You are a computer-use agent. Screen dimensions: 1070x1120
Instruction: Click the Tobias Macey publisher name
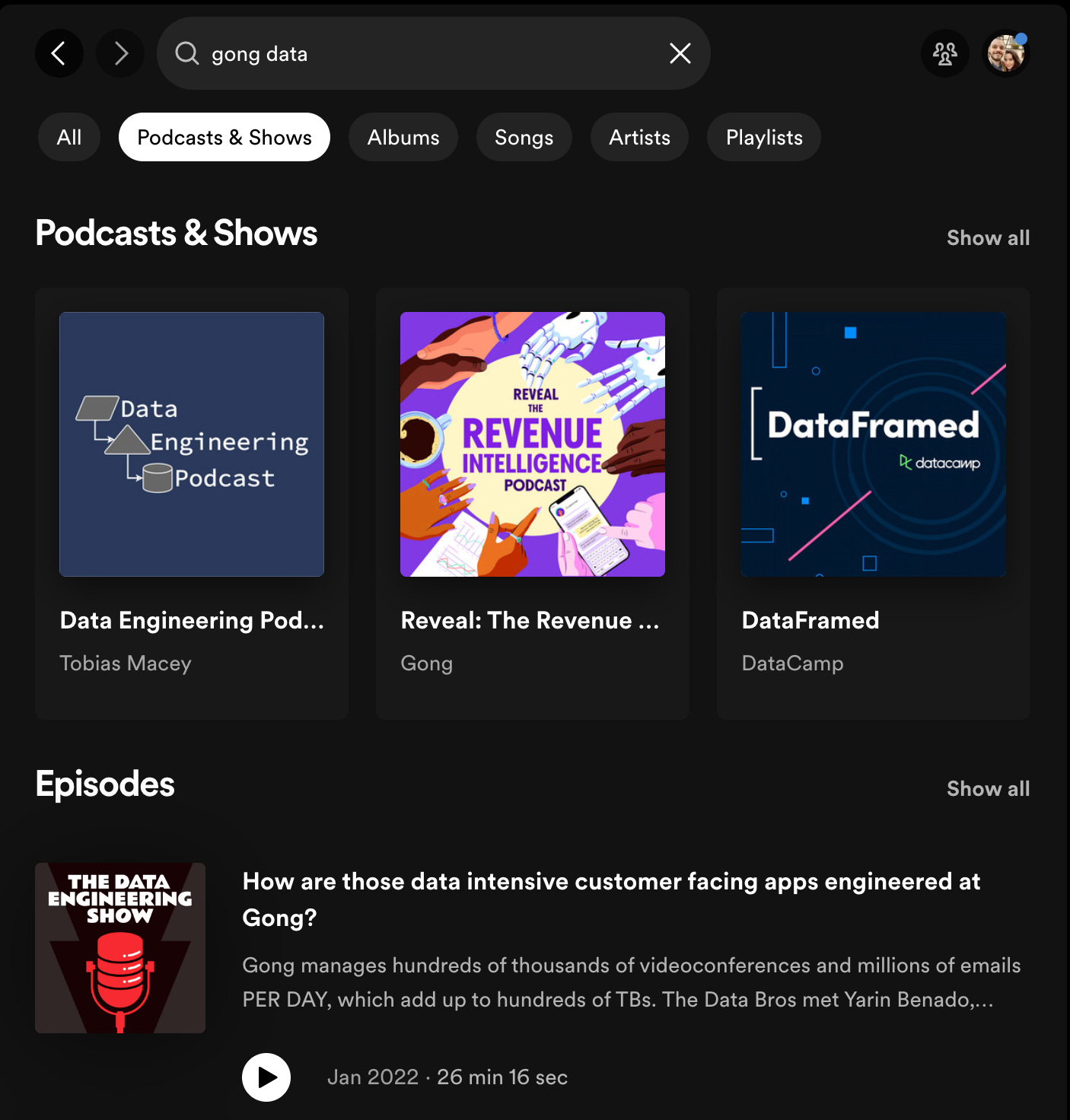(126, 663)
